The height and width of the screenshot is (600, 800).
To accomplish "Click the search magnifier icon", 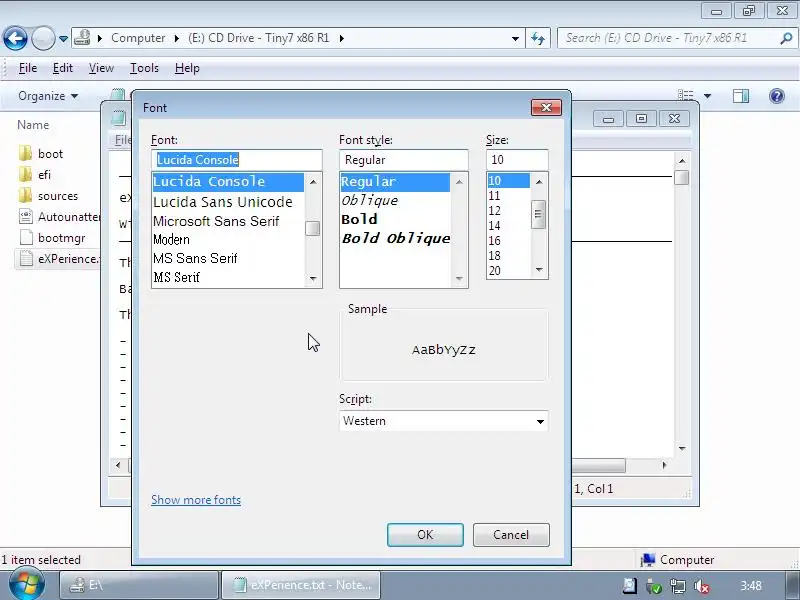I will coord(786,38).
